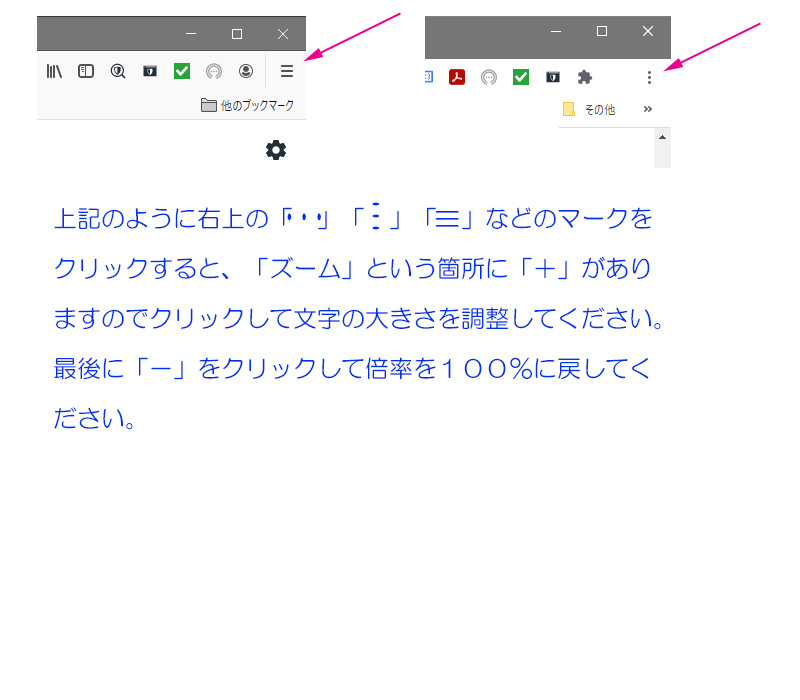Open Chrome's three-dot vertical menu
This screenshot has height=700, width=800.
click(x=649, y=77)
